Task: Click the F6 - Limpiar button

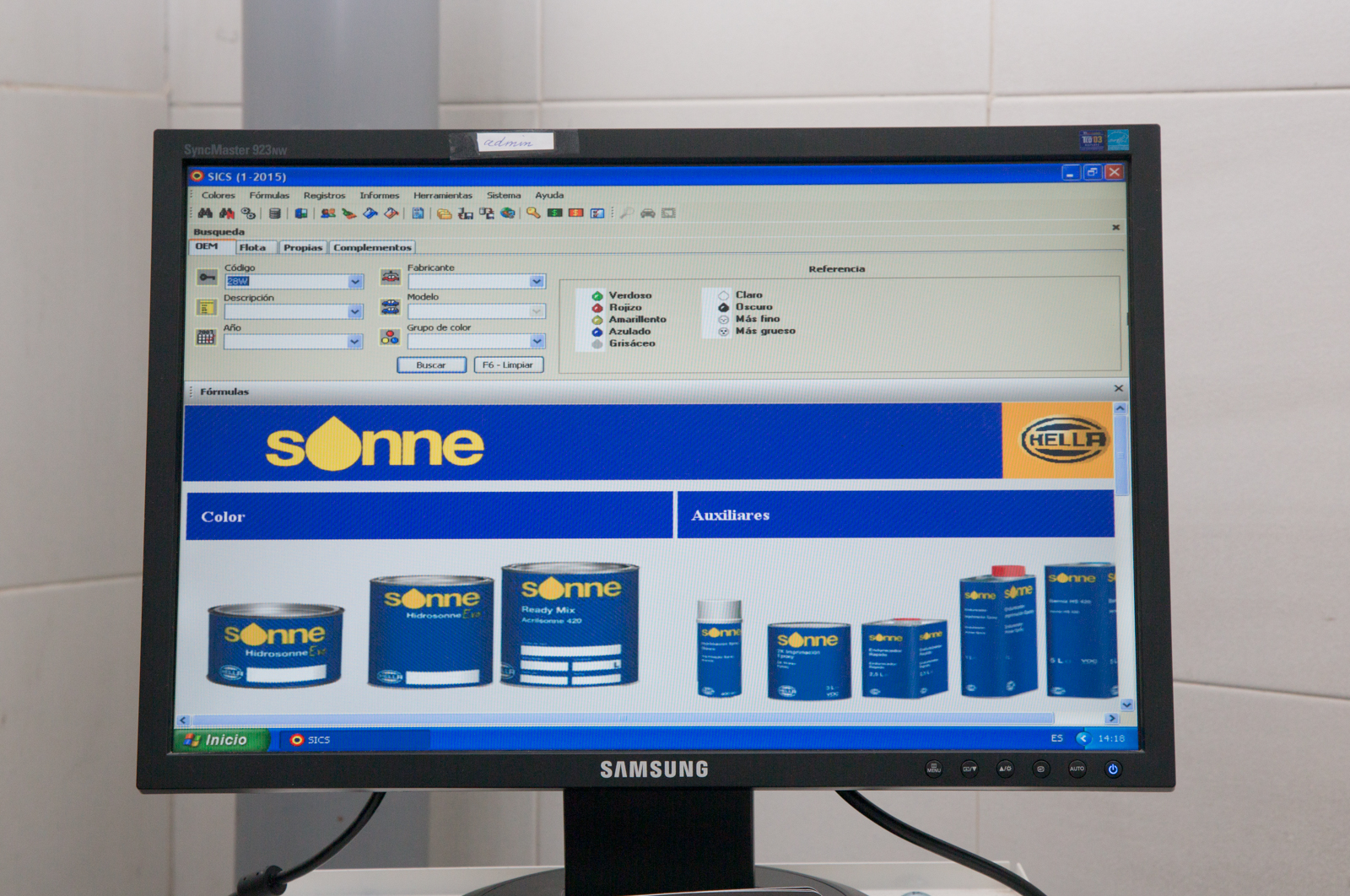Action: pos(508,364)
